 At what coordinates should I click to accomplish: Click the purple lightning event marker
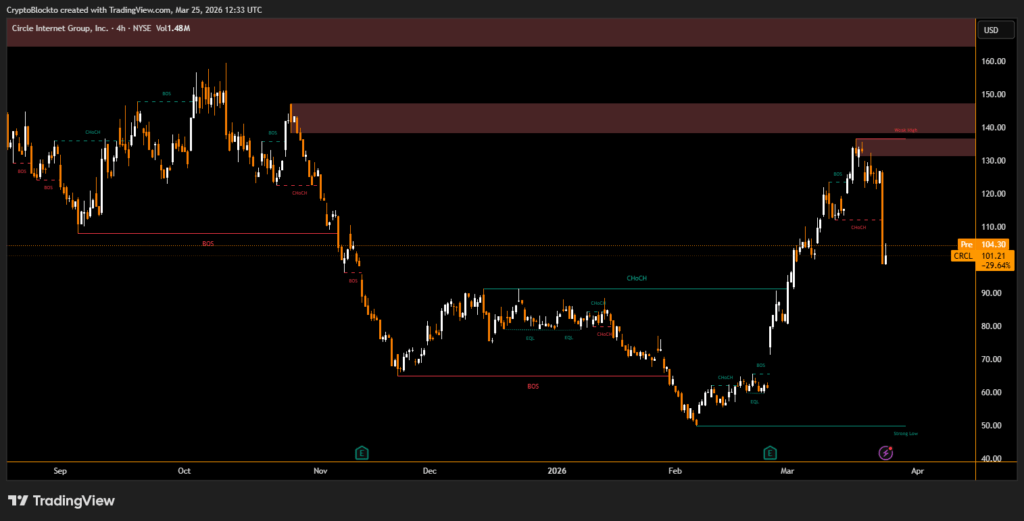click(x=886, y=453)
